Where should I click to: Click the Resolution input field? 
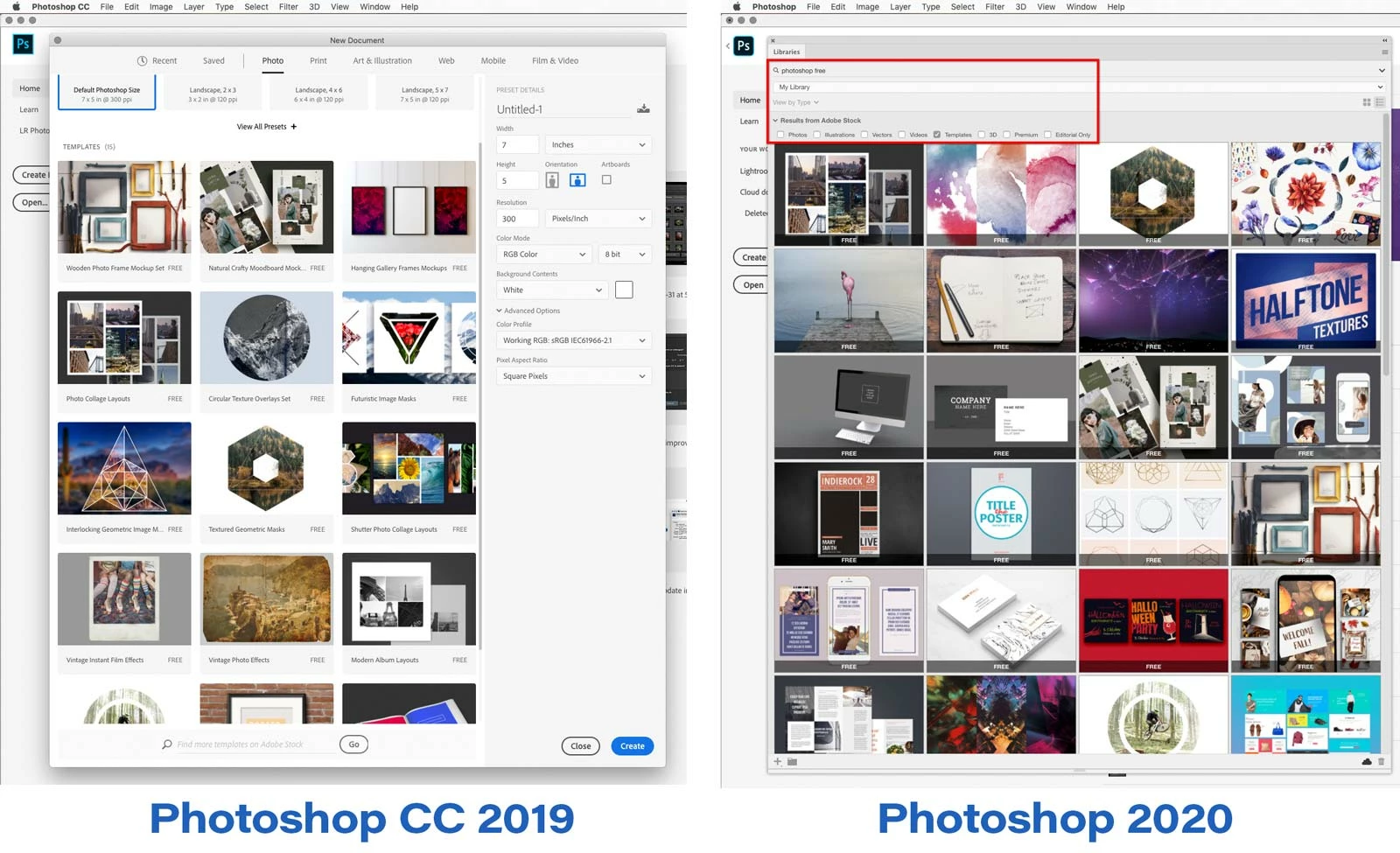point(517,219)
